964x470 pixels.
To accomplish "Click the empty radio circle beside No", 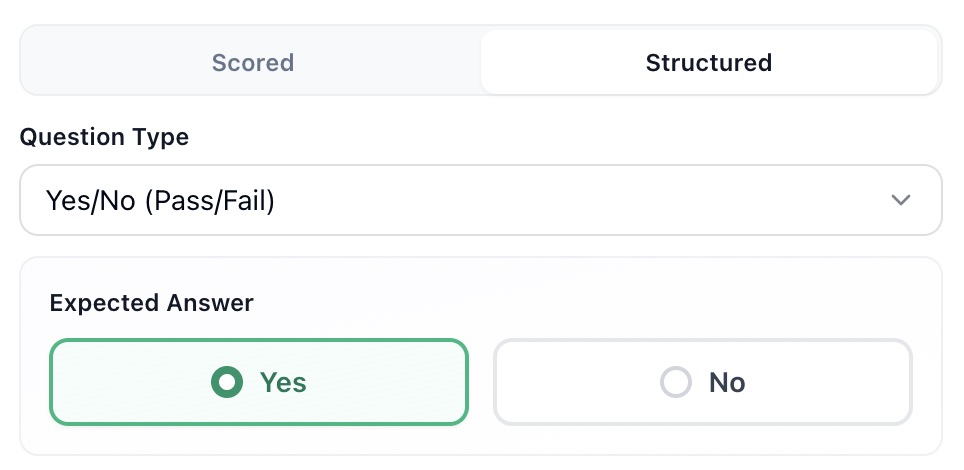I will click(677, 382).
